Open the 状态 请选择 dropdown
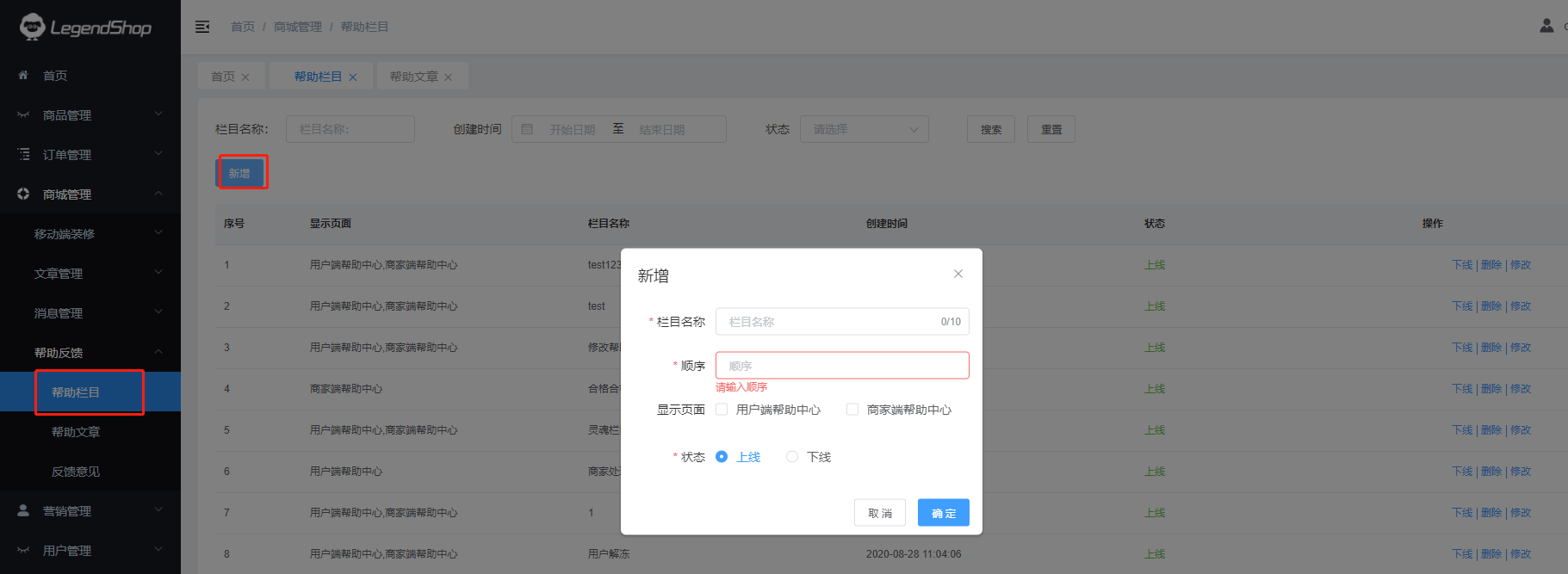The width and height of the screenshot is (1568, 574). (x=864, y=129)
